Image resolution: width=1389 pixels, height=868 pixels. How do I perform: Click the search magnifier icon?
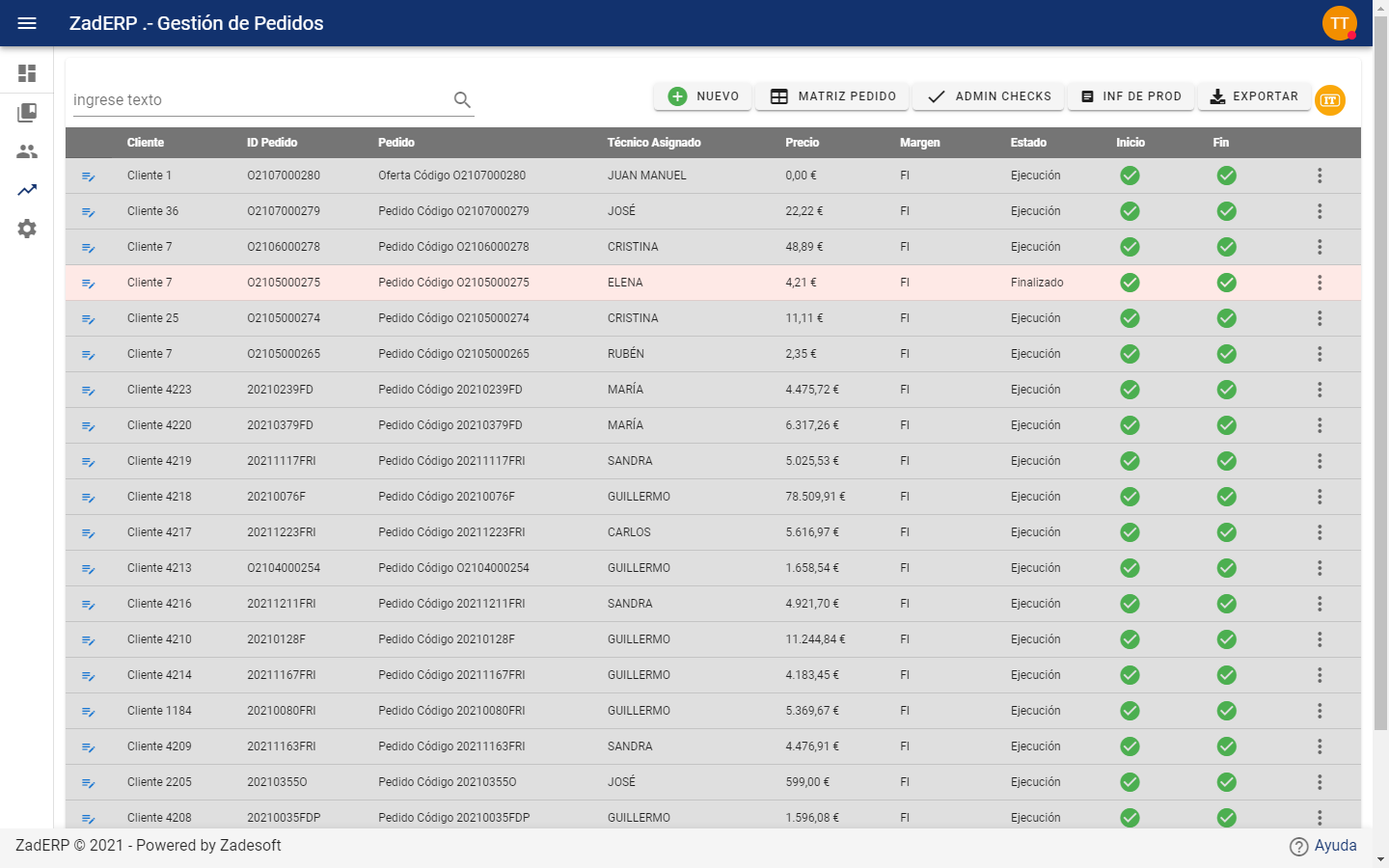pyautogui.click(x=462, y=99)
